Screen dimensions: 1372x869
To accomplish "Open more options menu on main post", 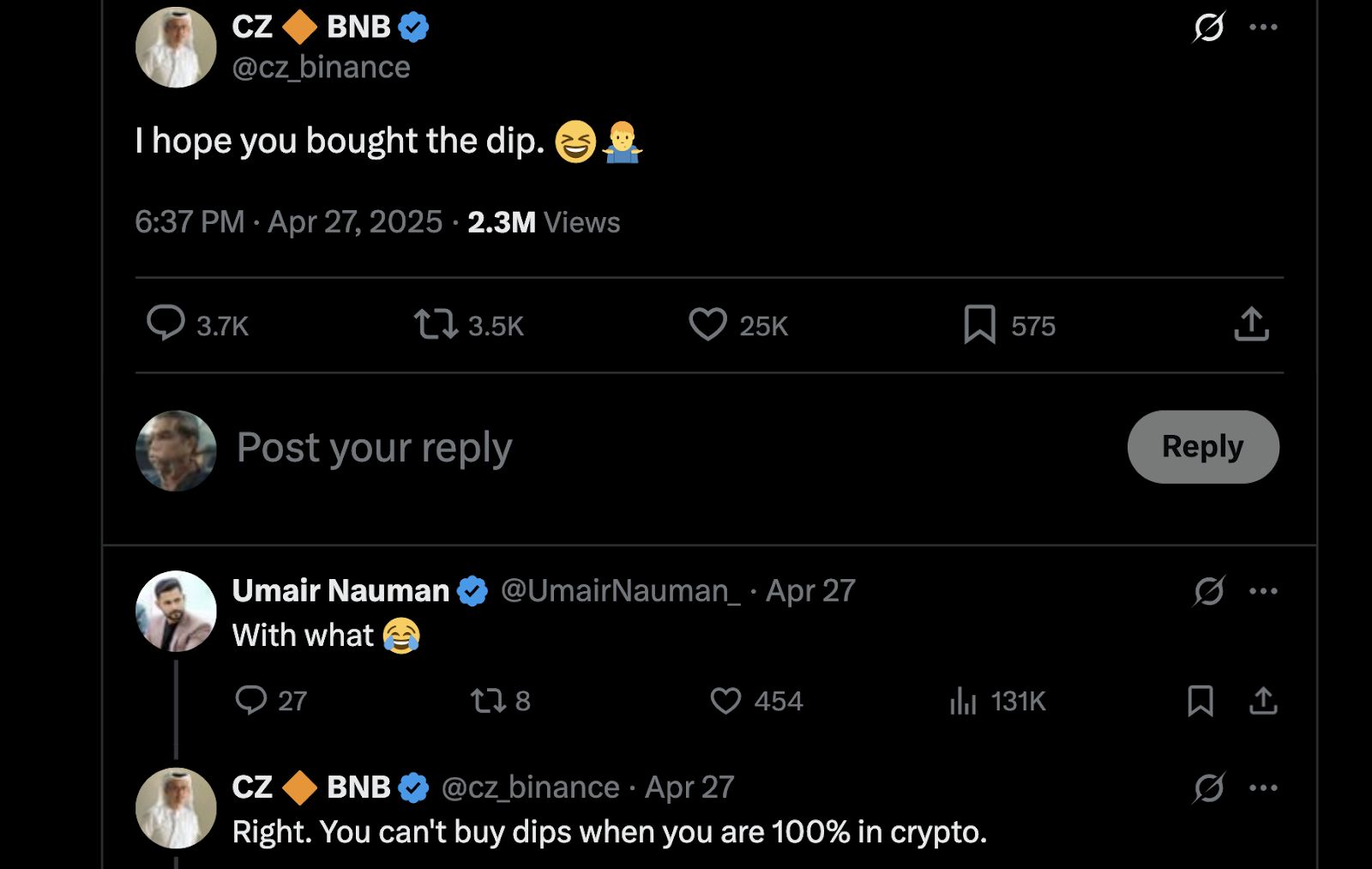I will coord(1263,27).
